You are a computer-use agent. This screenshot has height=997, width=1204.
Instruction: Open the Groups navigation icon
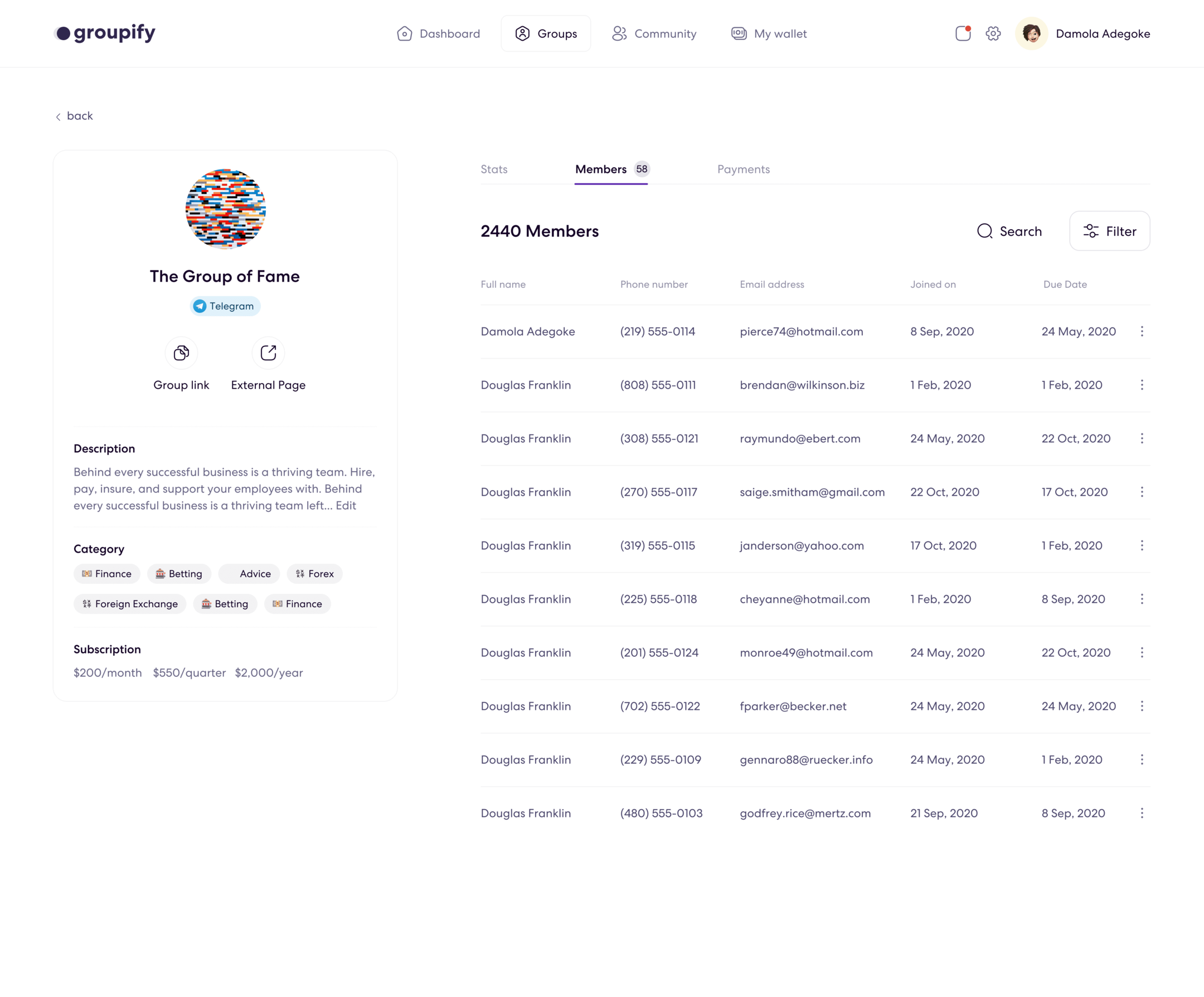tap(522, 33)
